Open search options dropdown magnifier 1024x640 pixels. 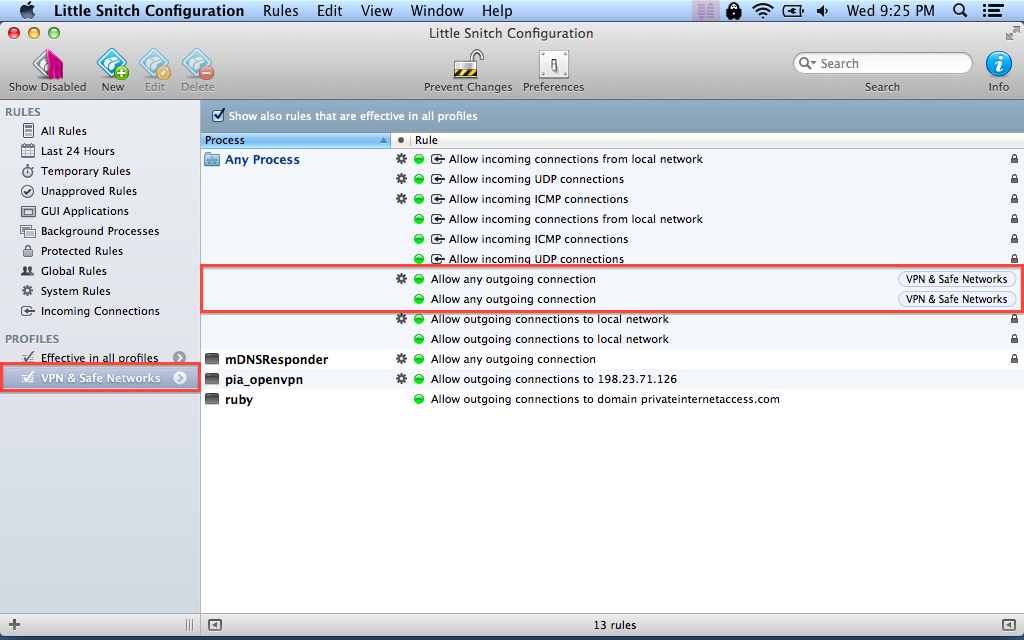(x=807, y=63)
